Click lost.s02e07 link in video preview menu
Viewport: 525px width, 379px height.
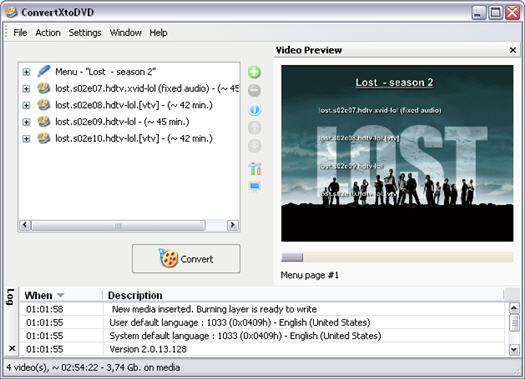[x=380, y=110]
